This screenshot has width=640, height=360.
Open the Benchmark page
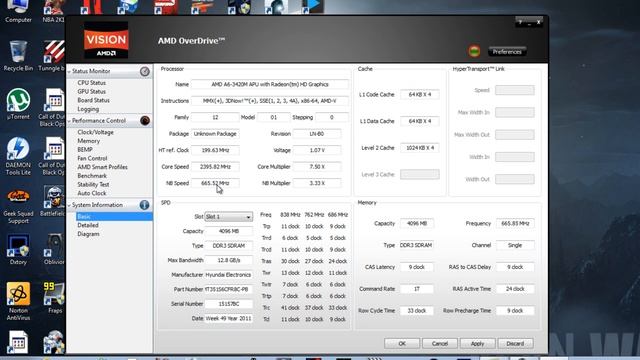point(92,176)
